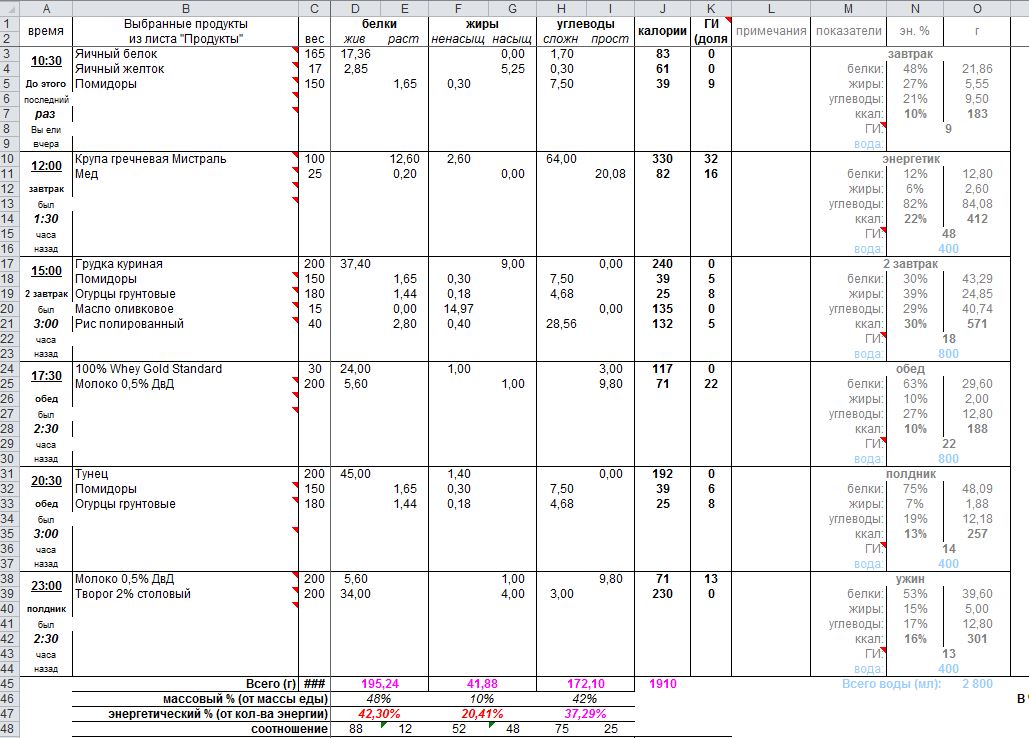This screenshot has width=1029, height=738.
Task: Click the time cell '20:30'
Action: pos(46,481)
